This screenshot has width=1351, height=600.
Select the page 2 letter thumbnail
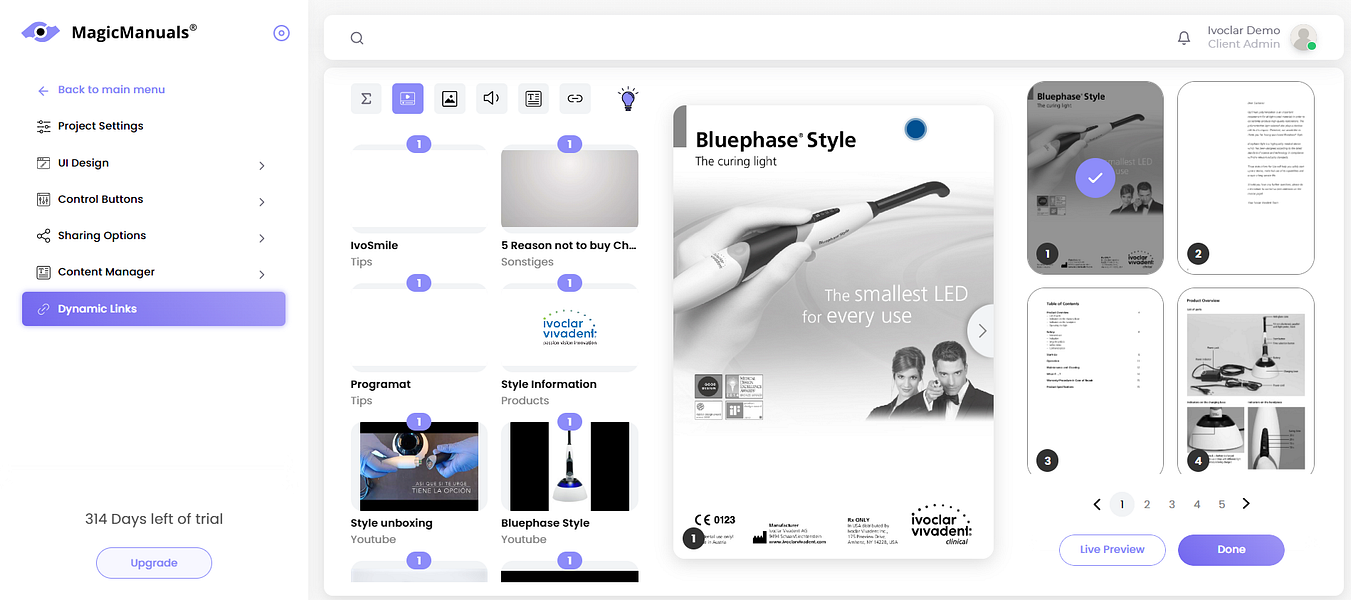[1245, 177]
